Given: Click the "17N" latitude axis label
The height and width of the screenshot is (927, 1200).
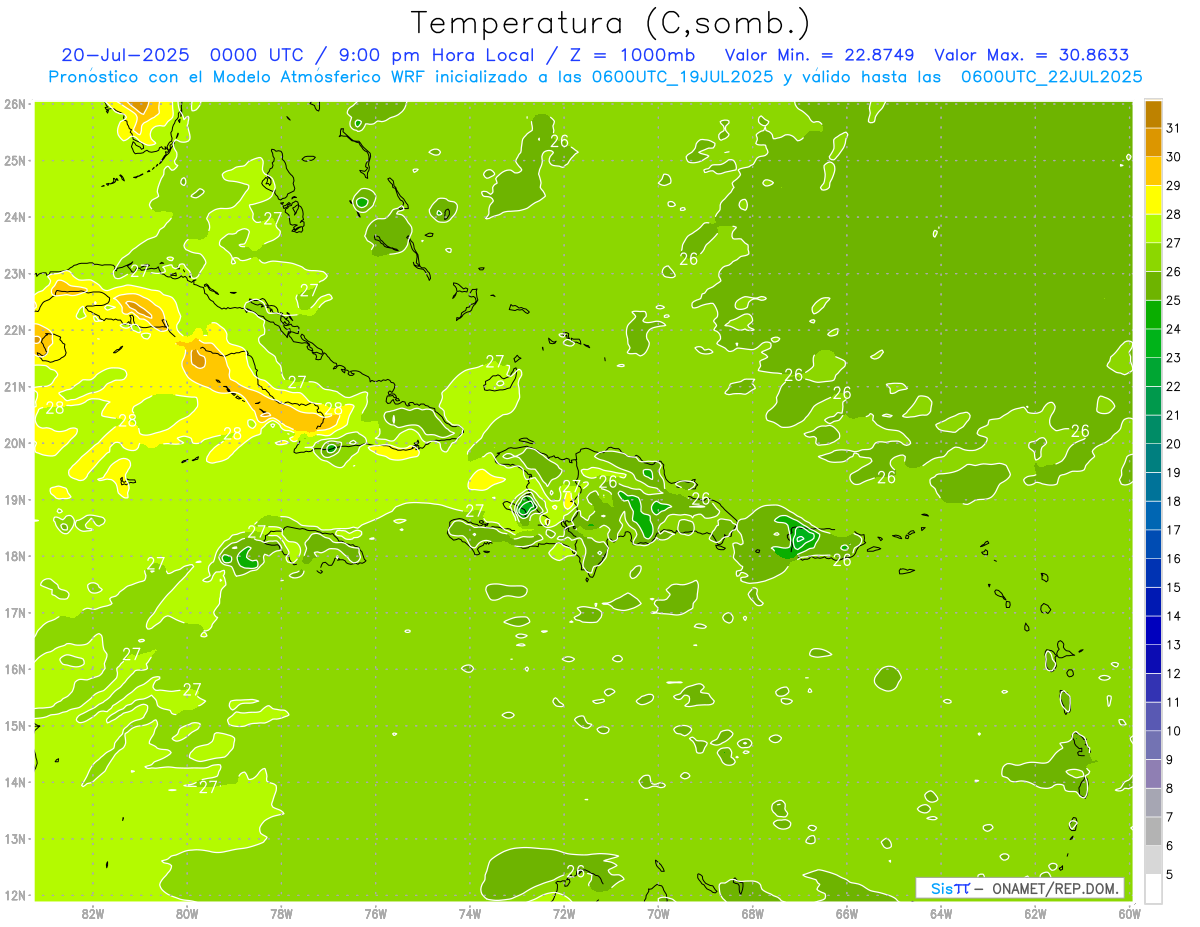Looking at the screenshot, I should tap(14, 612).
